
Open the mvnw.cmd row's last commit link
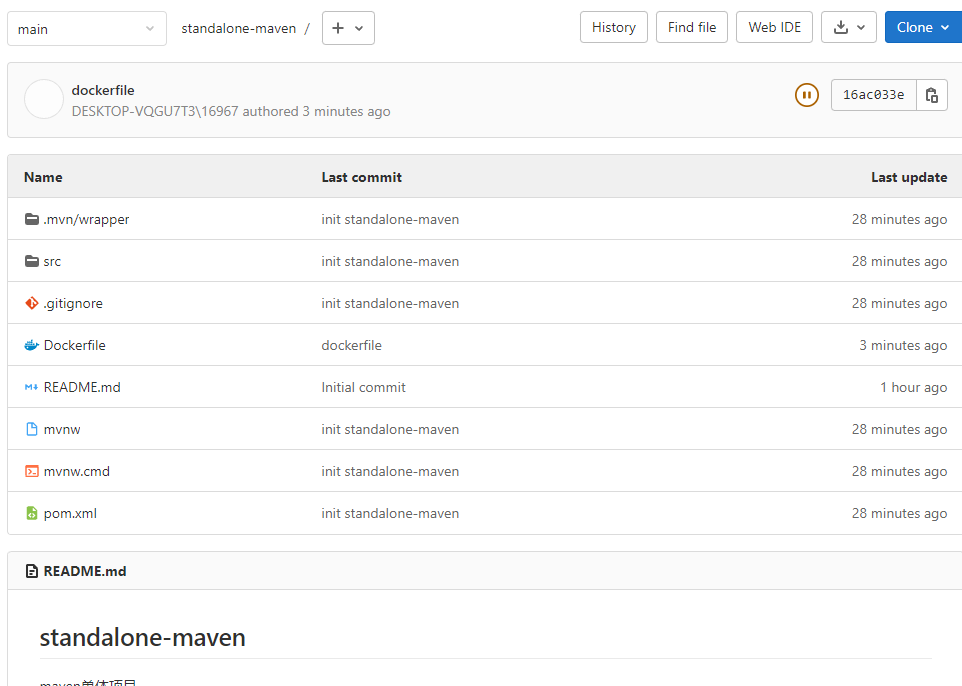(x=390, y=471)
